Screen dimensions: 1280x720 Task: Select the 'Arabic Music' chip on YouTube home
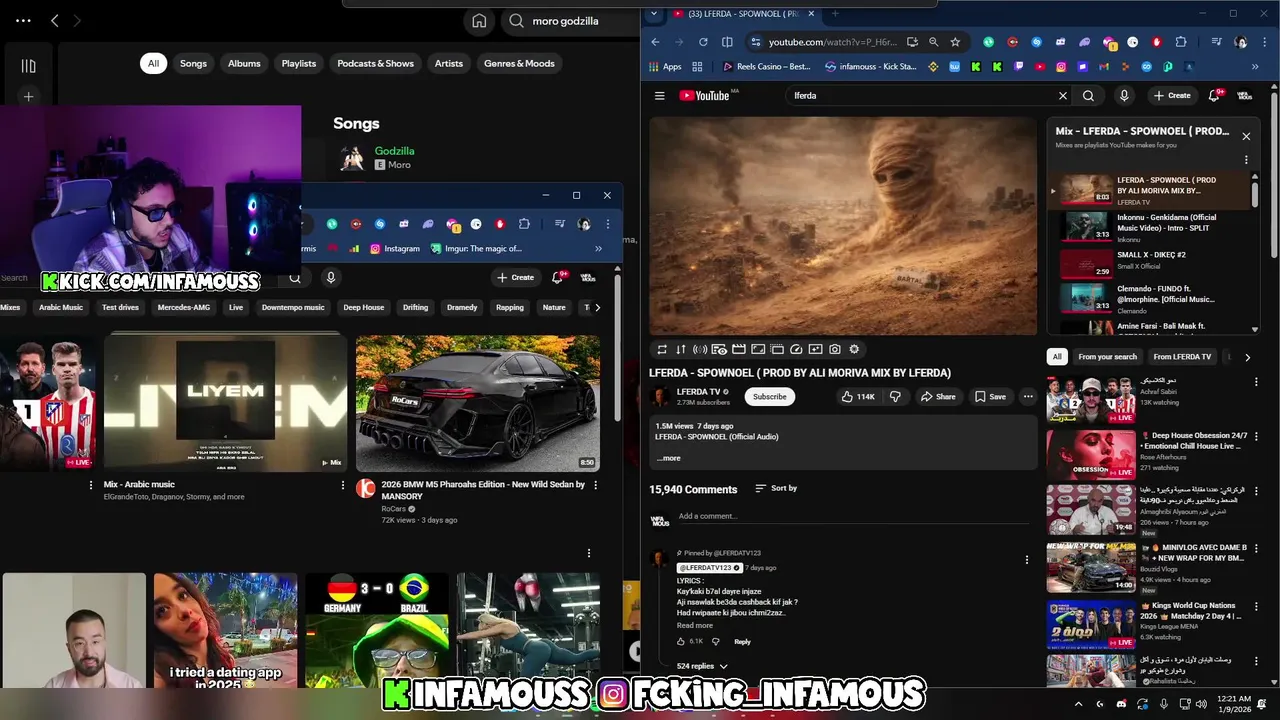click(x=61, y=307)
